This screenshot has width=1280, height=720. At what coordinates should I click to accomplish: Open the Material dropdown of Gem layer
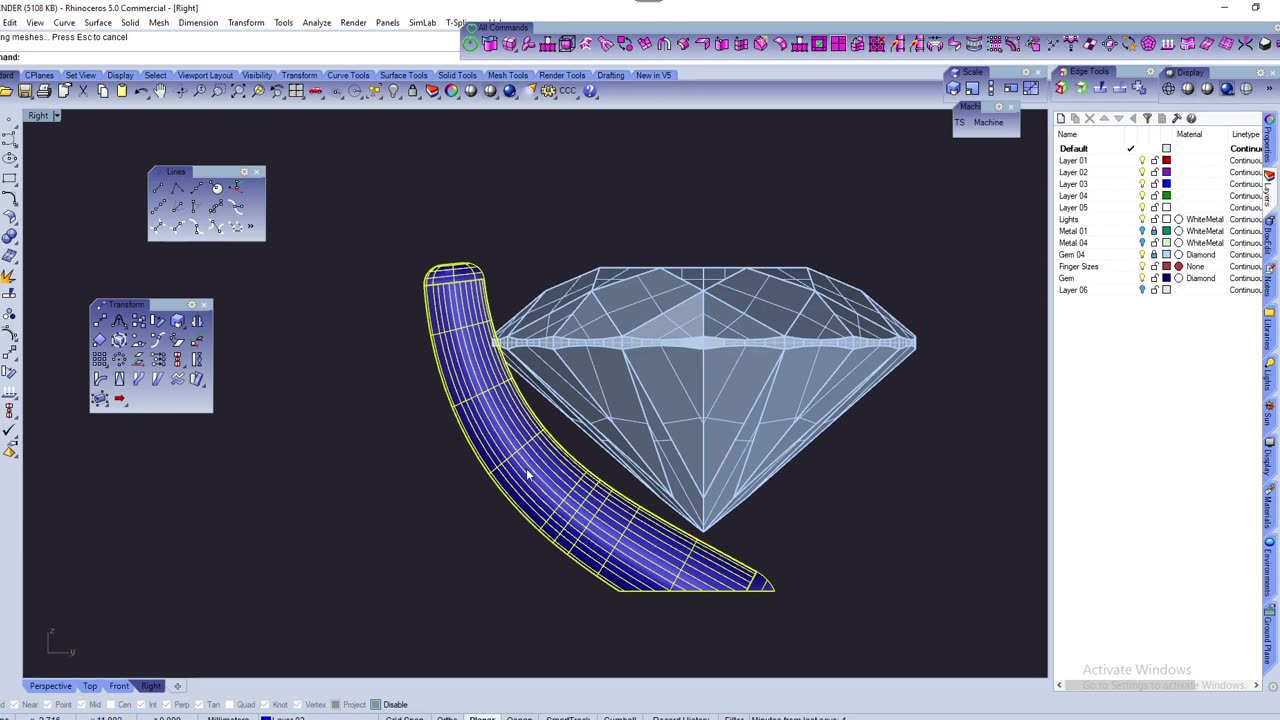tap(1200, 278)
